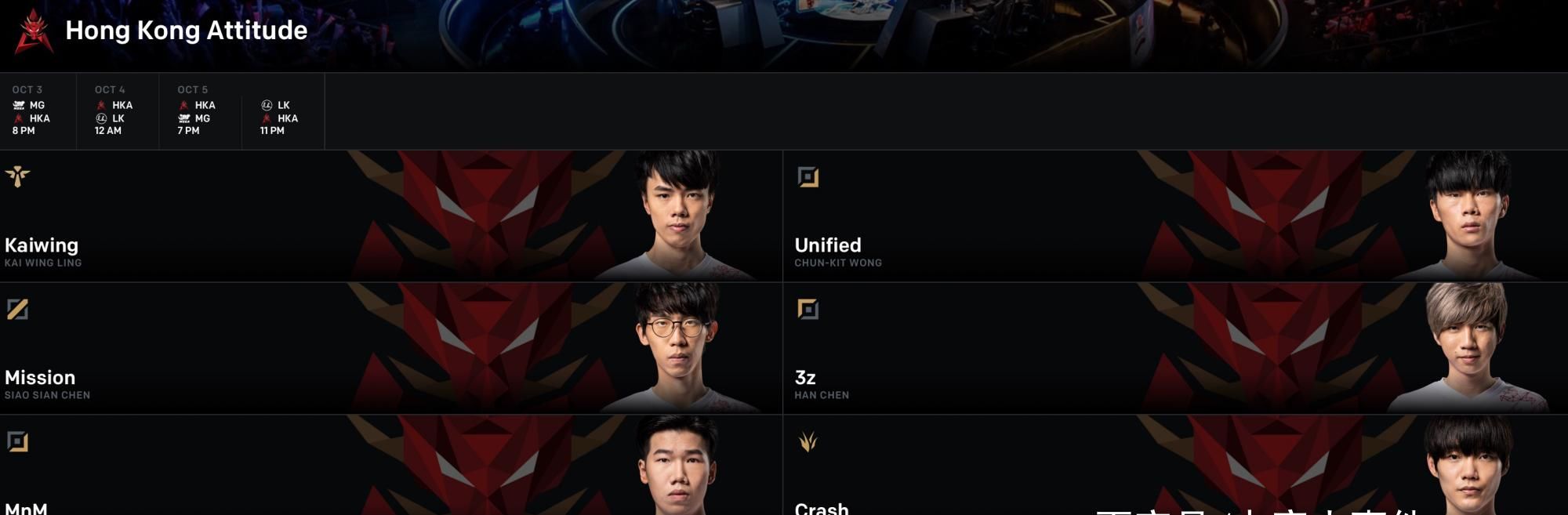Select the Kaiwing player name
This screenshot has height=515, width=1568.
[x=42, y=245]
